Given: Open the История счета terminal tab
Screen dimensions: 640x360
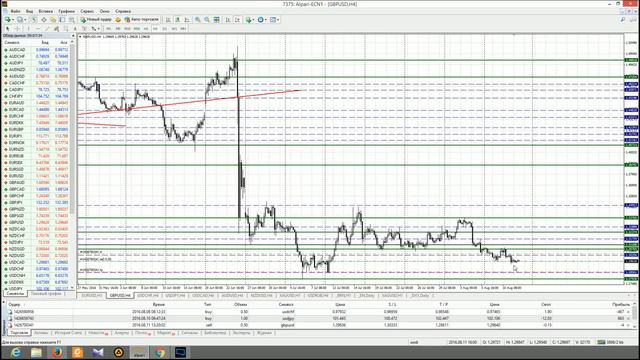Looking at the screenshot, I should (68, 333).
